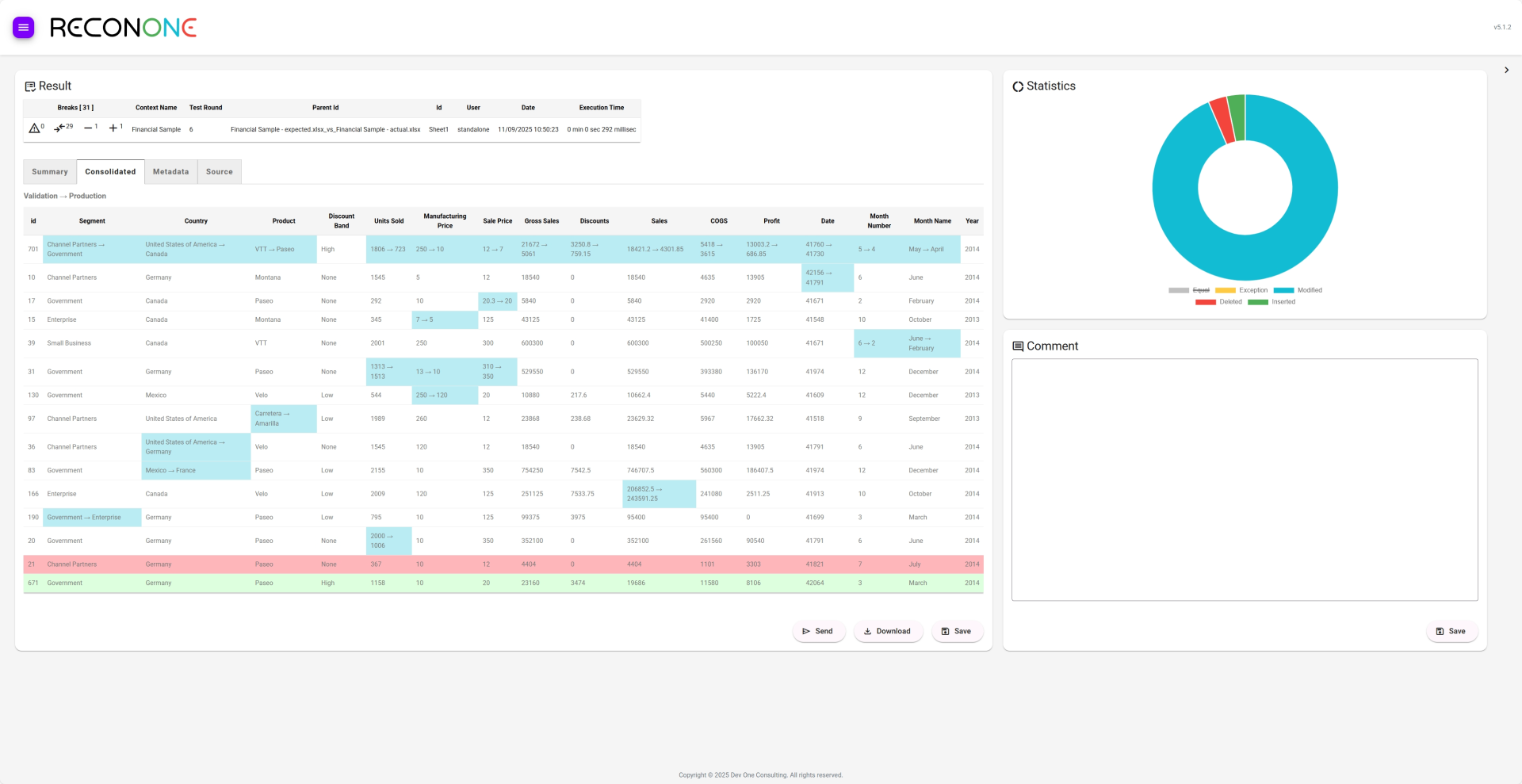Switch to the Summary tab
Image resolution: width=1522 pixels, height=784 pixels.
pyautogui.click(x=50, y=172)
